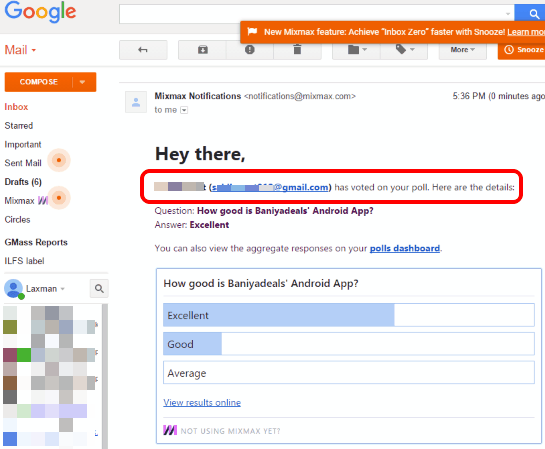
Task: Open Drafts (6) folder
Action: click(23, 182)
